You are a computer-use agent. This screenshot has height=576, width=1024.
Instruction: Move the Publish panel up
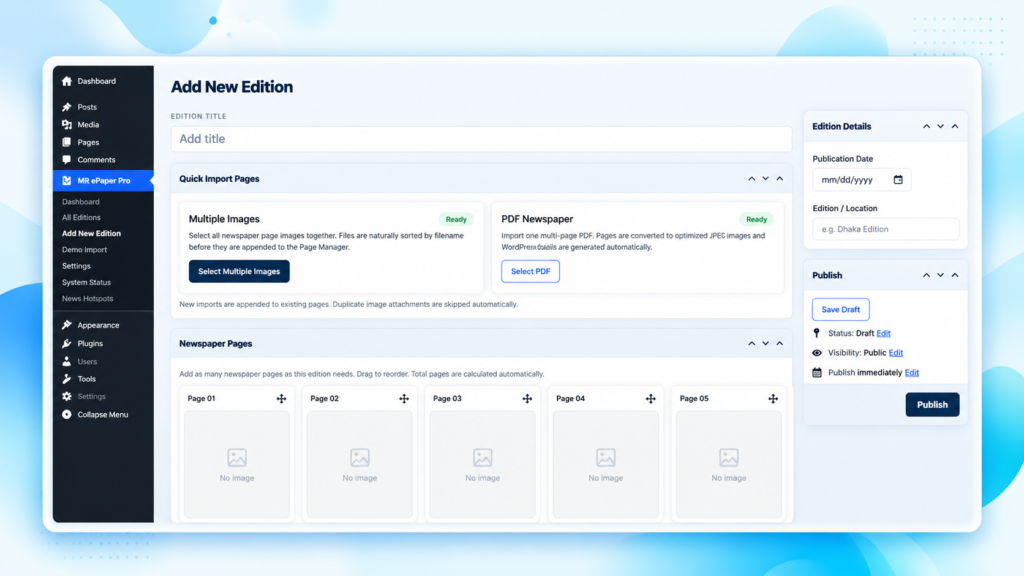(x=927, y=276)
